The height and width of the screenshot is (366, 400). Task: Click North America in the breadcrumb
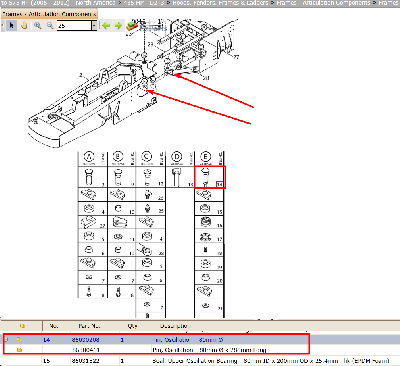pyautogui.click(x=95, y=3)
